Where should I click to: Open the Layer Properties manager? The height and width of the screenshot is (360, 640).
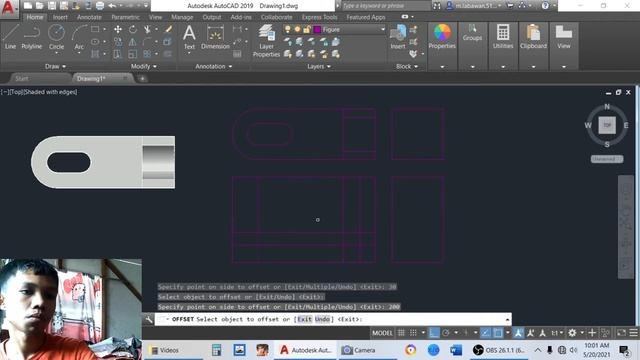(266, 40)
